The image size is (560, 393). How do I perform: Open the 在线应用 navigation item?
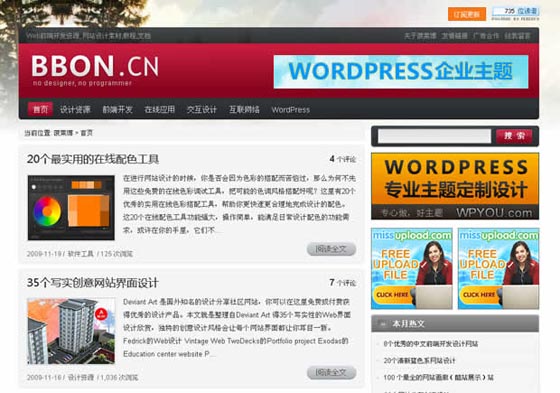click(160, 110)
